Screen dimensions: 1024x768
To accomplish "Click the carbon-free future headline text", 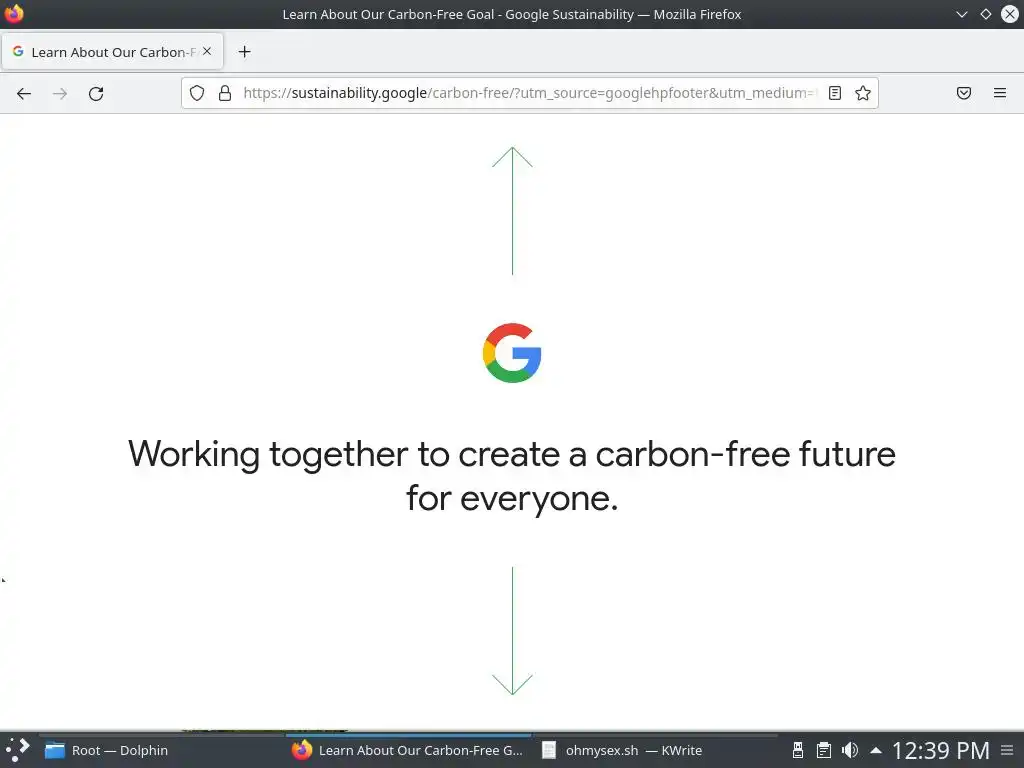I will (x=512, y=475).
